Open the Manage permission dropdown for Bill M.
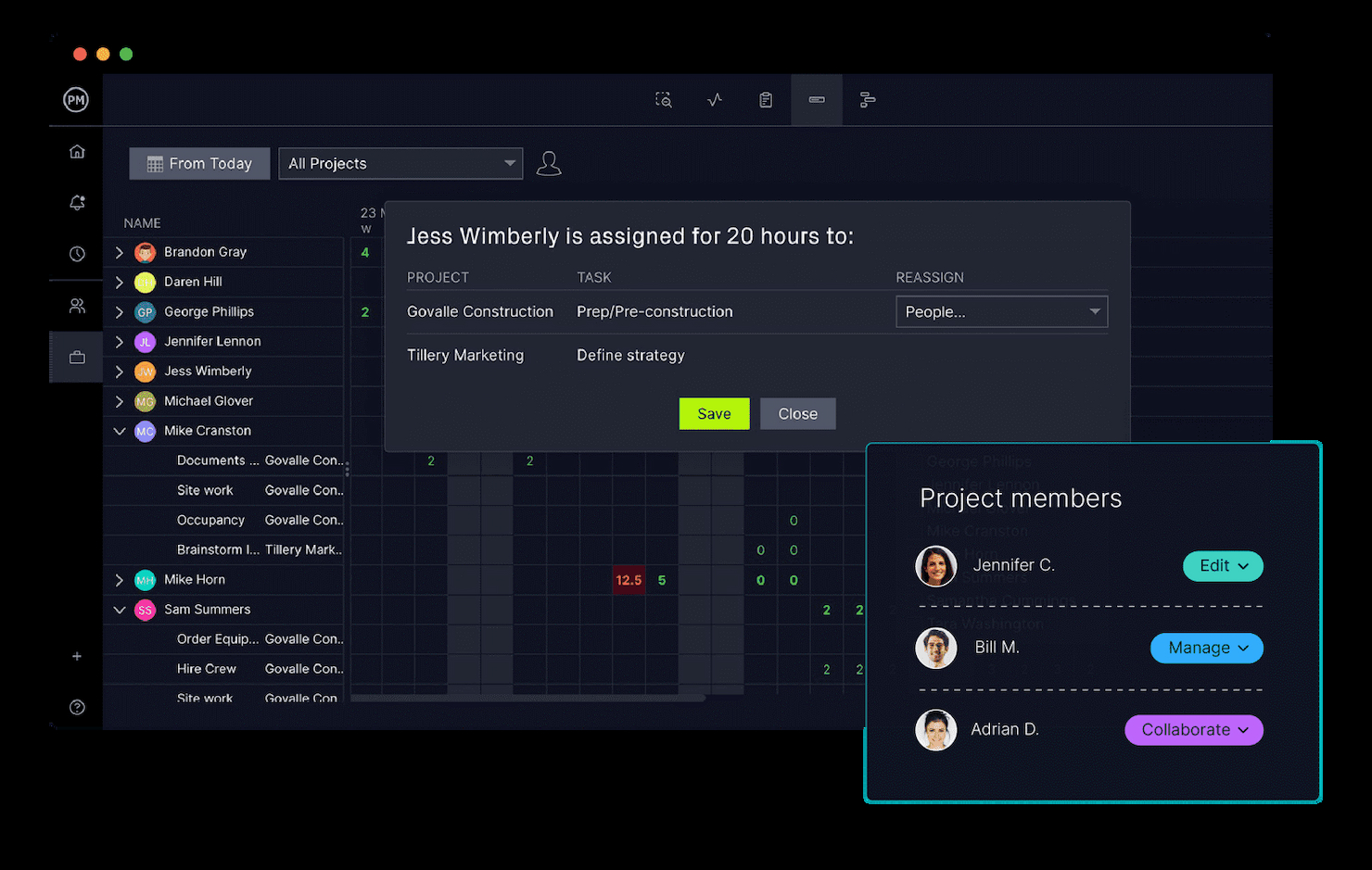The height and width of the screenshot is (870, 1372). [1207, 648]
